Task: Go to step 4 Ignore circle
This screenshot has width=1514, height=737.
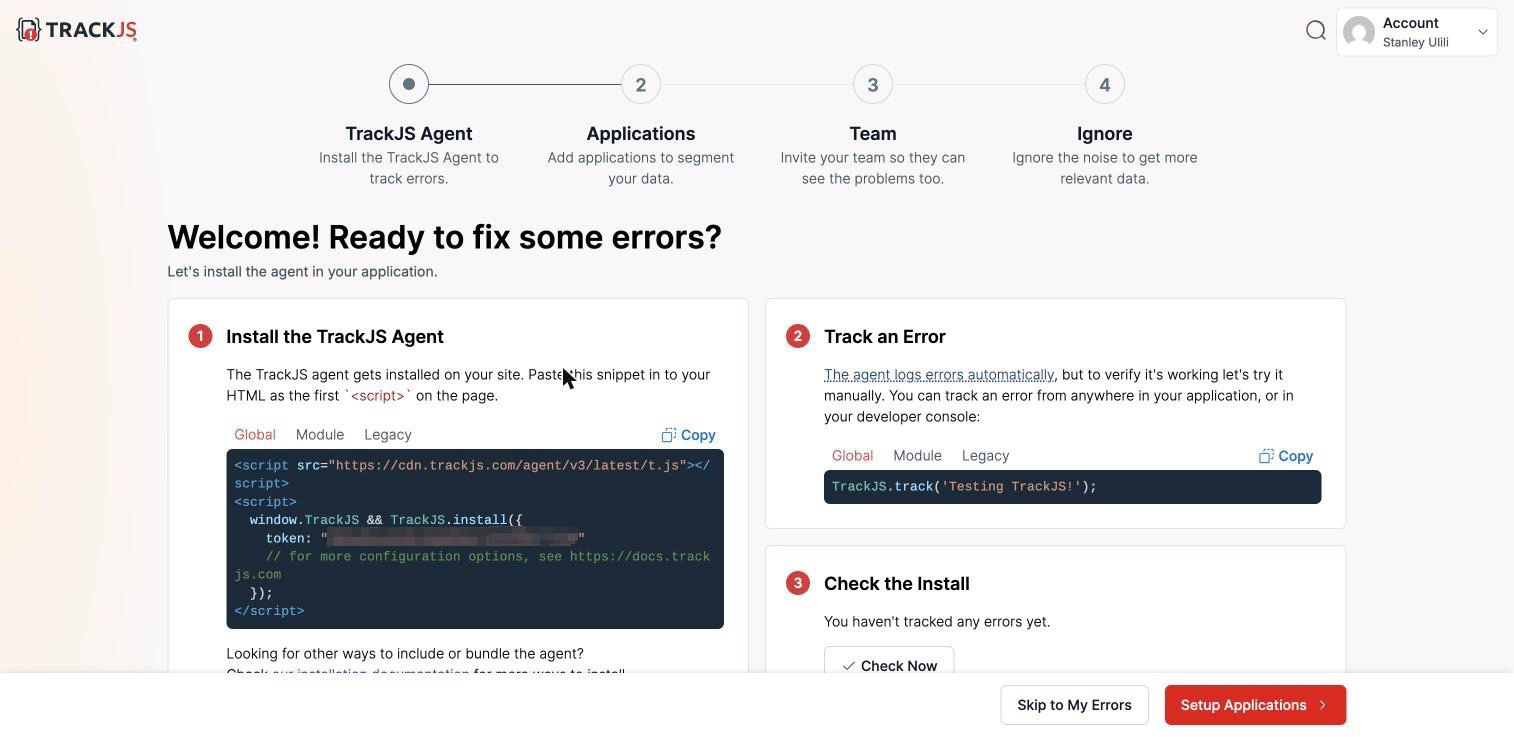Action: 1105,84
